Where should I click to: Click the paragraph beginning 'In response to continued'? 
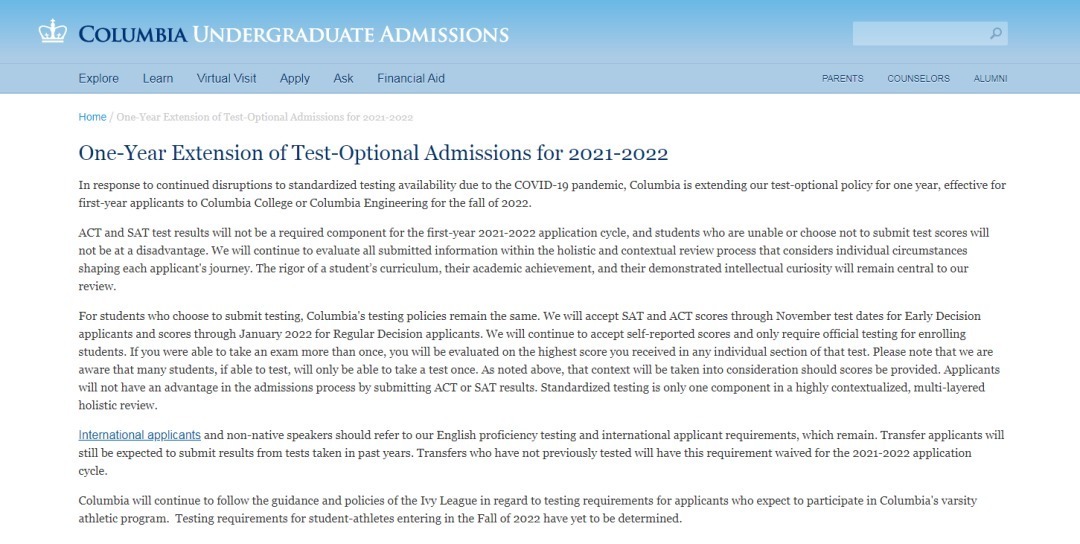tap(542, 194)
